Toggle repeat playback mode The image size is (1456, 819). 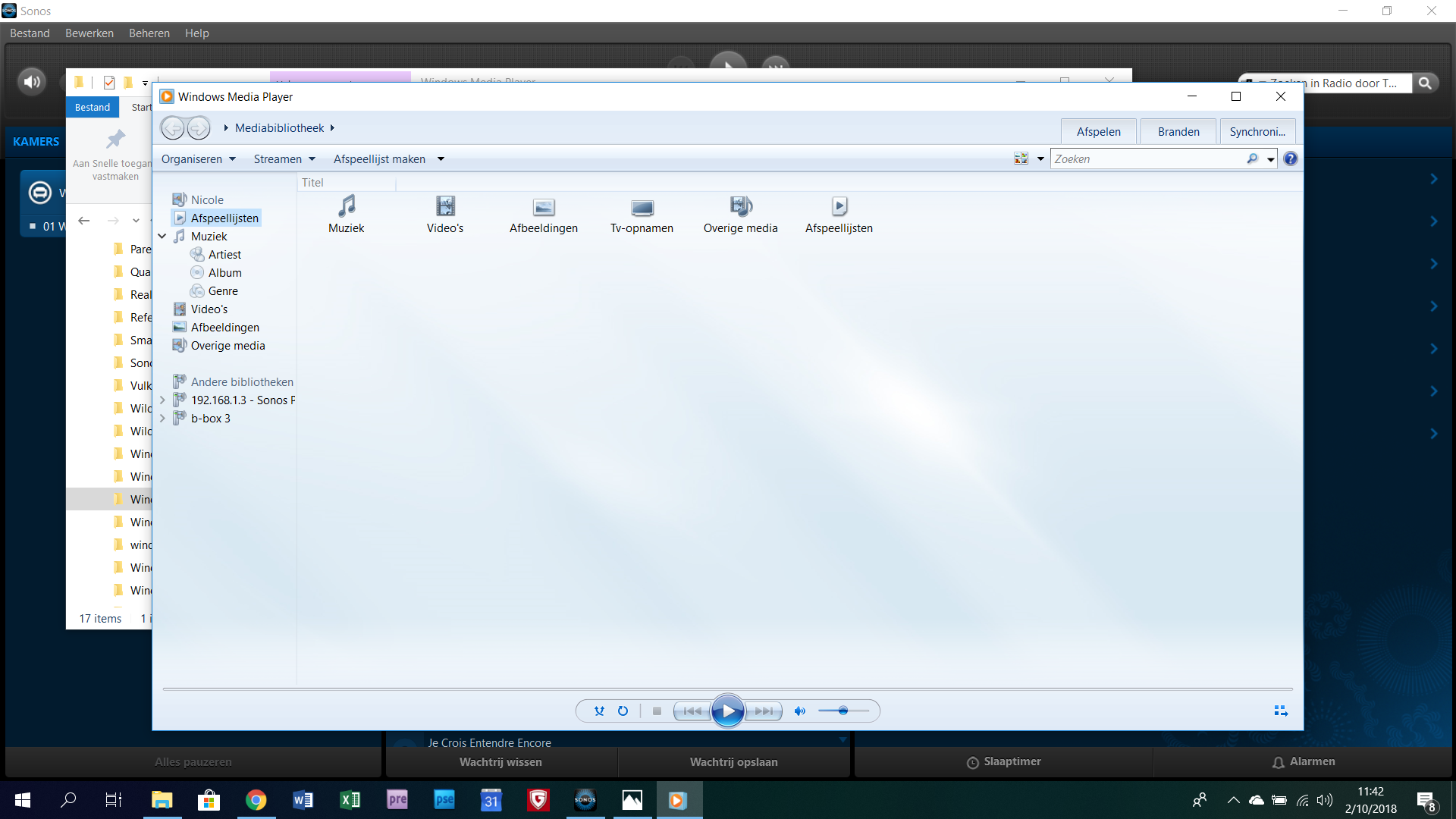pos(623,711)
